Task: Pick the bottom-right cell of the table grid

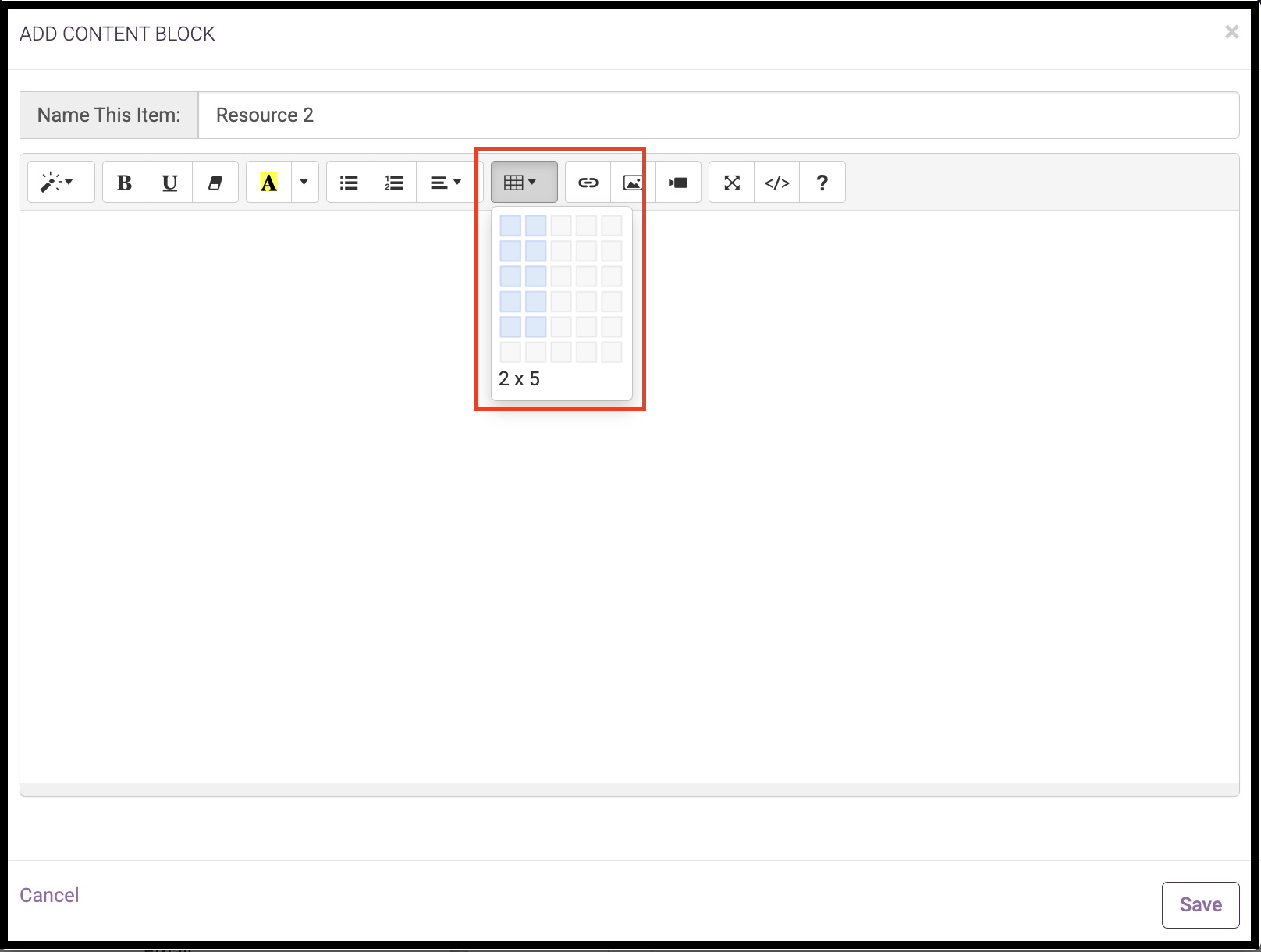Action: [612, 352]
